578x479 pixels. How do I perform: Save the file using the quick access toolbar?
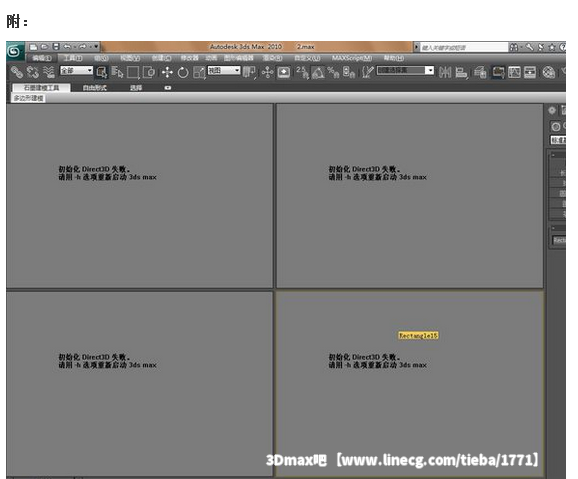(x=56, y=47)
